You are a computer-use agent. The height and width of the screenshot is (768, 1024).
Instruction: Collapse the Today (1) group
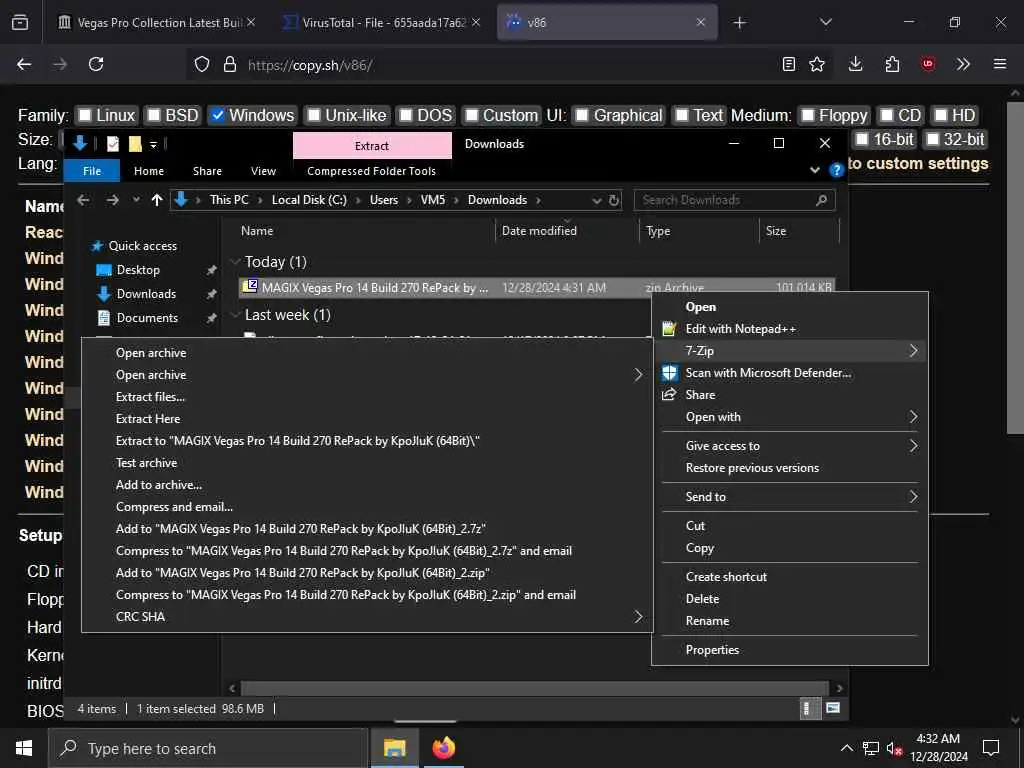pyautogui.click(x=235, y=262)
